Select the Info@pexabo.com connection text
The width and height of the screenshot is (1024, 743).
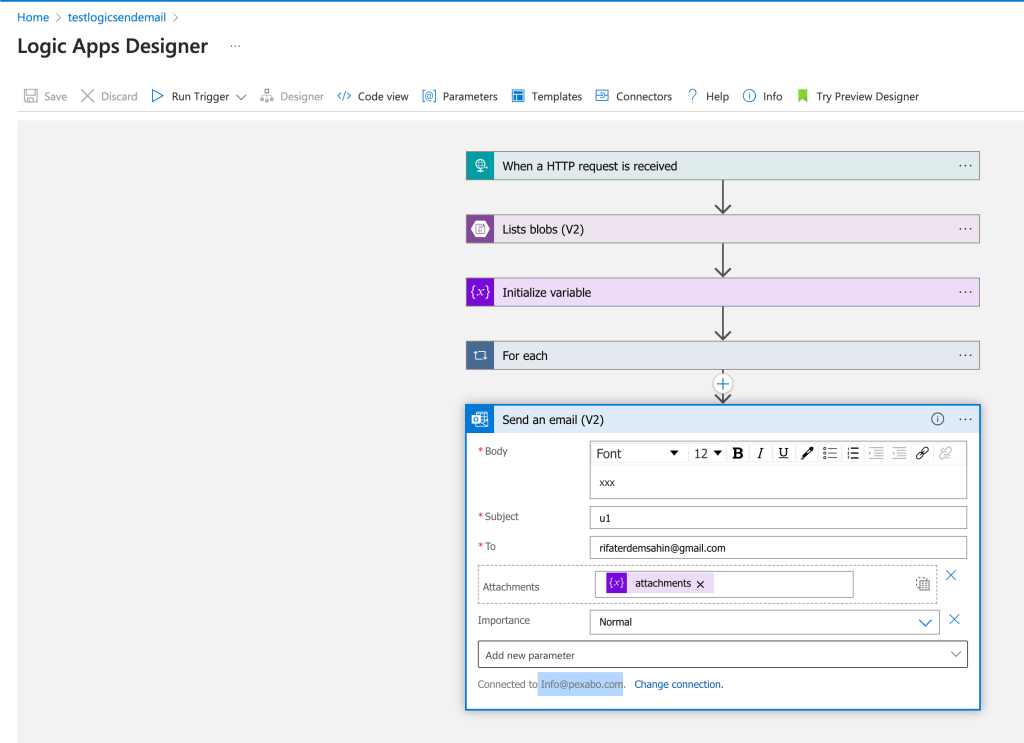pyautogui.click(x=581, y=684)
